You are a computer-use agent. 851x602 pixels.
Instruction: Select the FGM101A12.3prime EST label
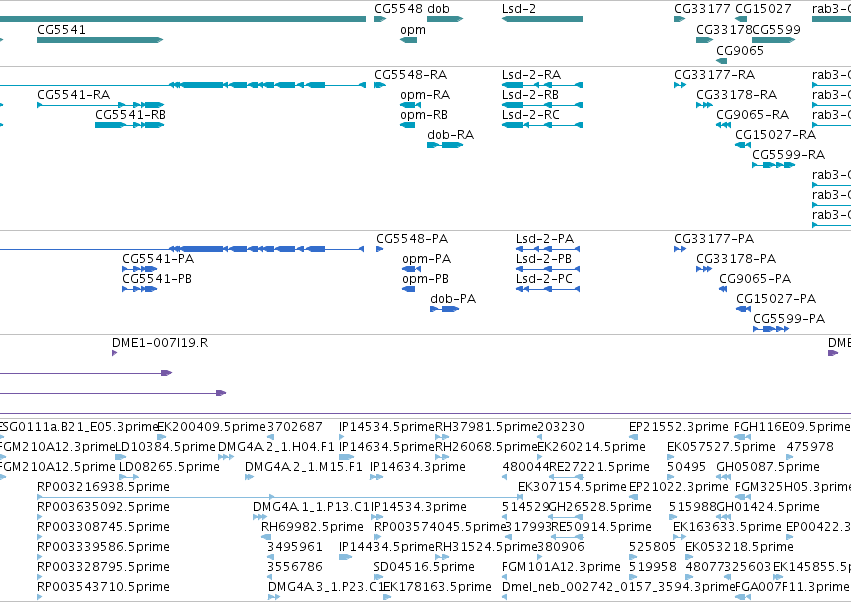pos(561,567)
